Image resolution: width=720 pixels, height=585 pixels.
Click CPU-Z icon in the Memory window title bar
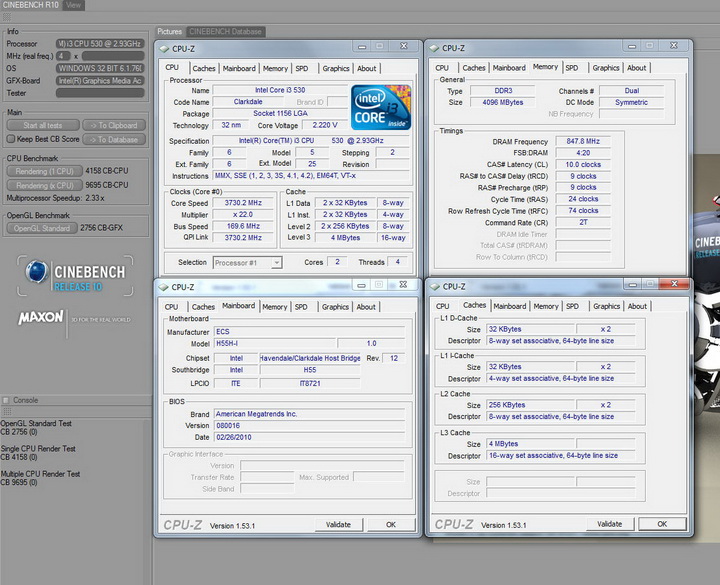[435, 48]
